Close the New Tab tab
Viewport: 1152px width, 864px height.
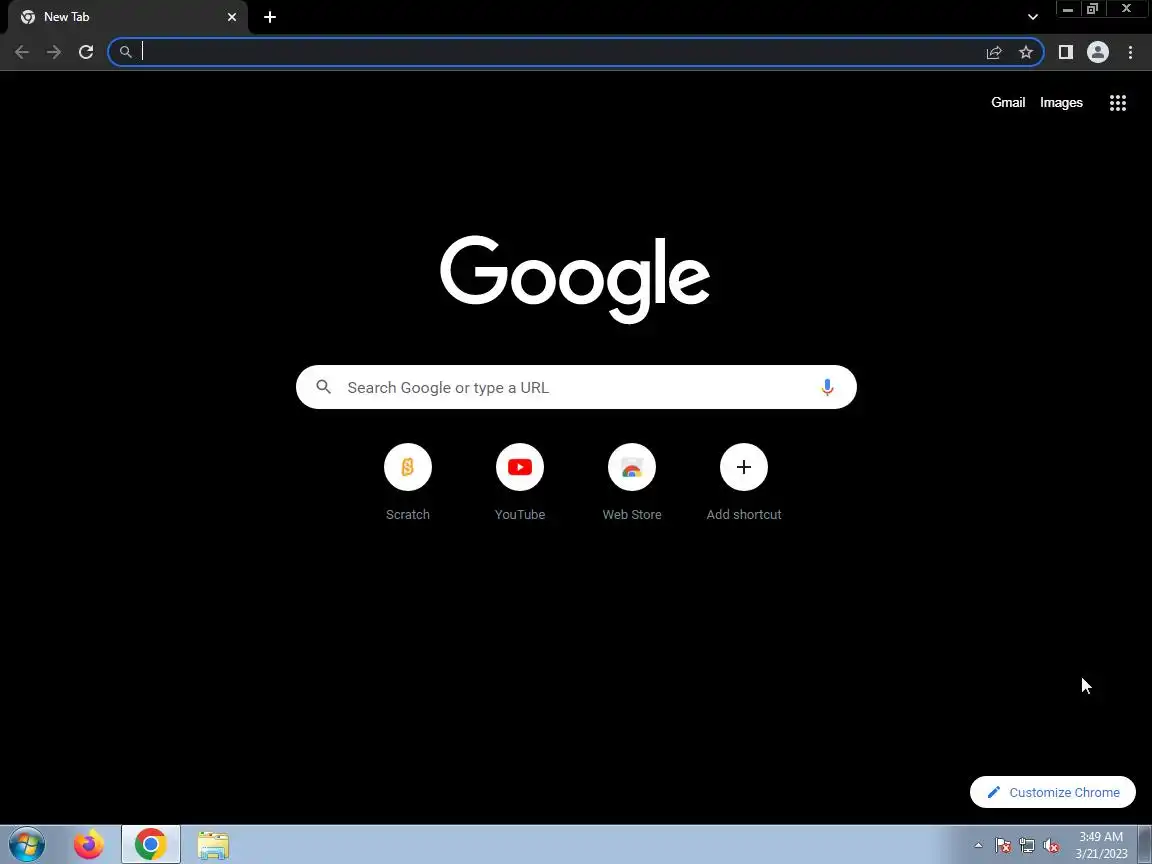(x=232, y=17)
